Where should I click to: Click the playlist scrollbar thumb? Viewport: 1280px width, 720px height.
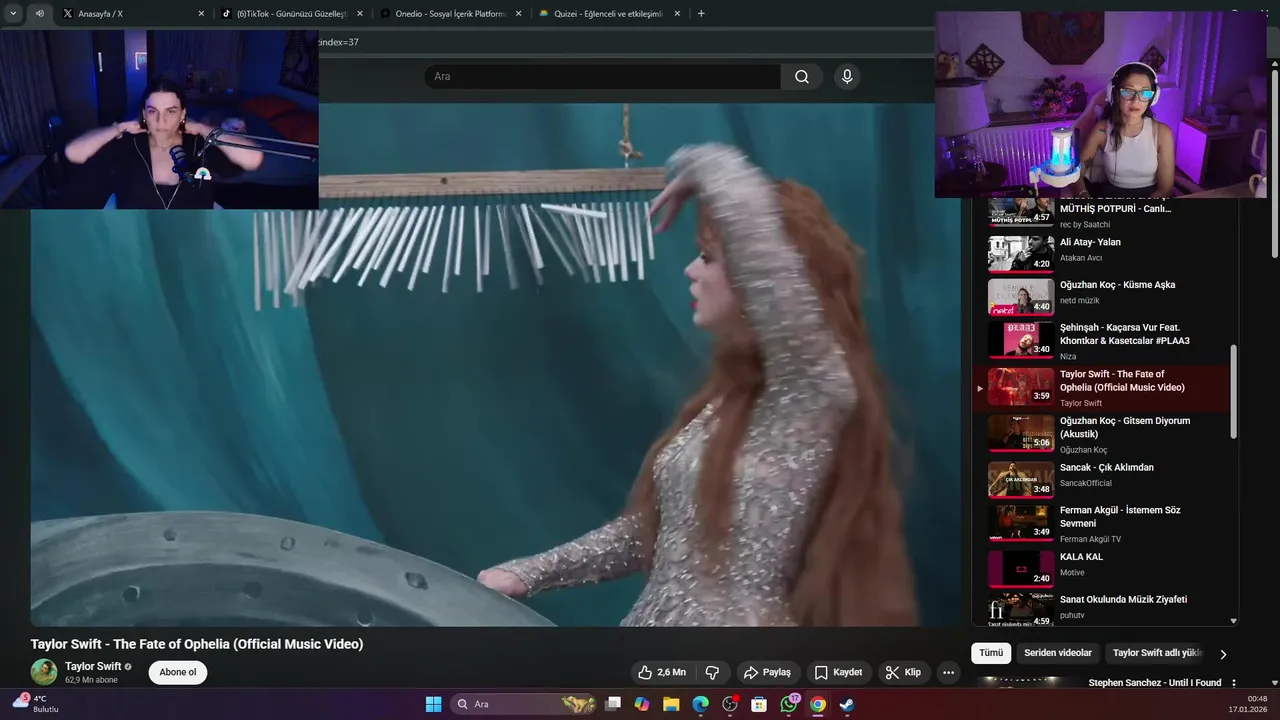pos(1233,391)
